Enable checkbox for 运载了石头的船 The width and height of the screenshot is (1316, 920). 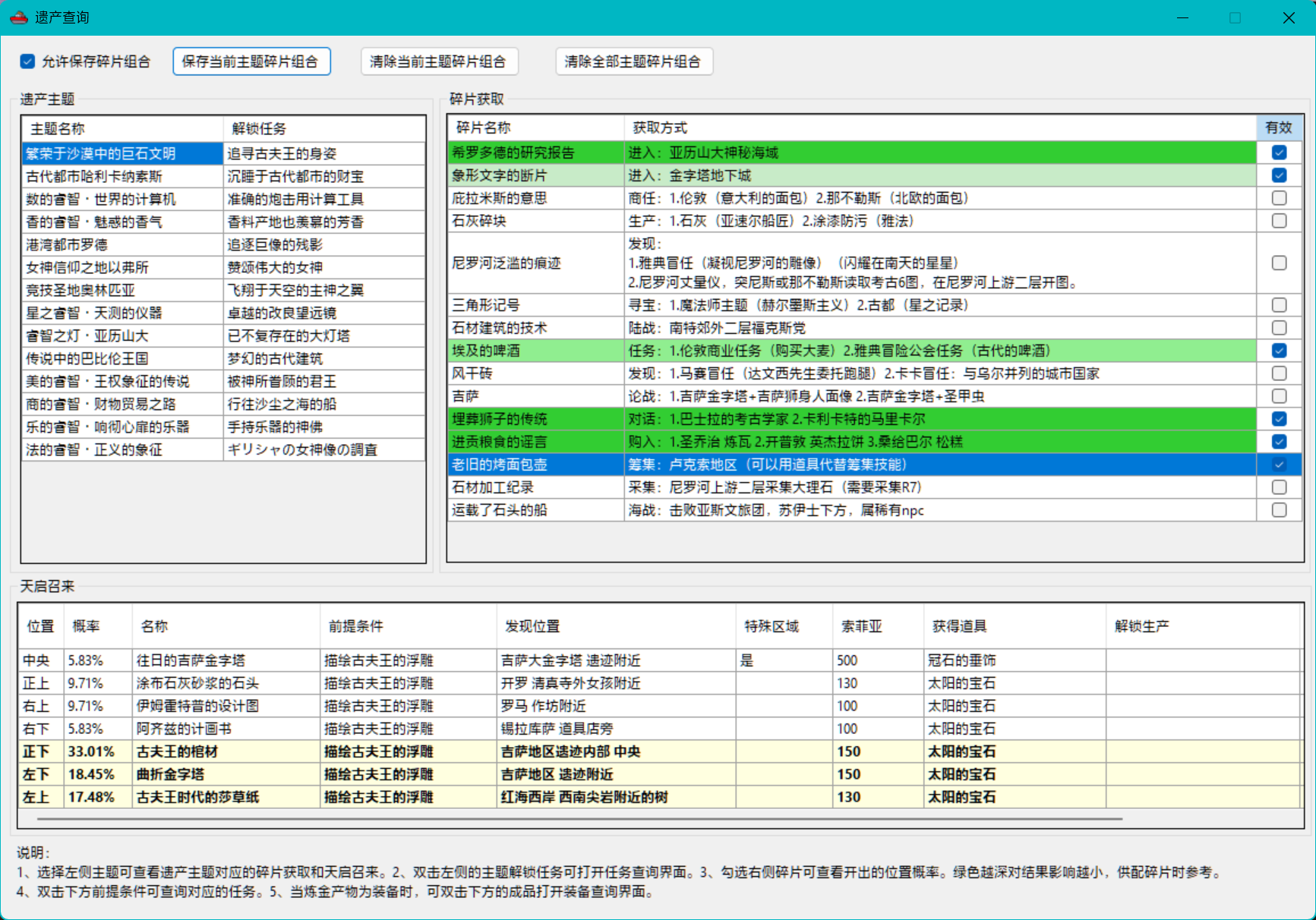tap(1279, 510)
